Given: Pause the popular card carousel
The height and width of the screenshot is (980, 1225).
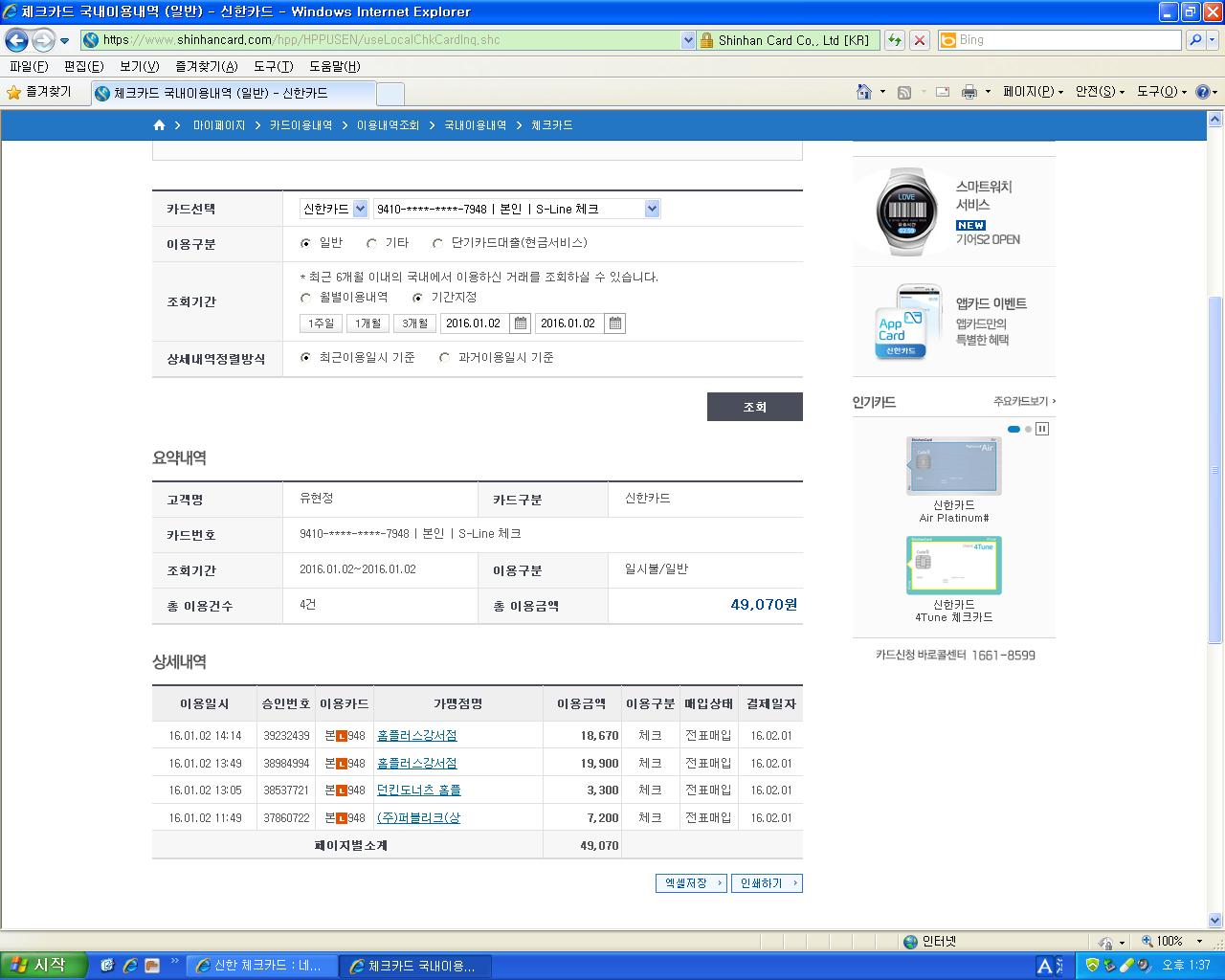Looking at the screenshot, I should point(1042,429).
